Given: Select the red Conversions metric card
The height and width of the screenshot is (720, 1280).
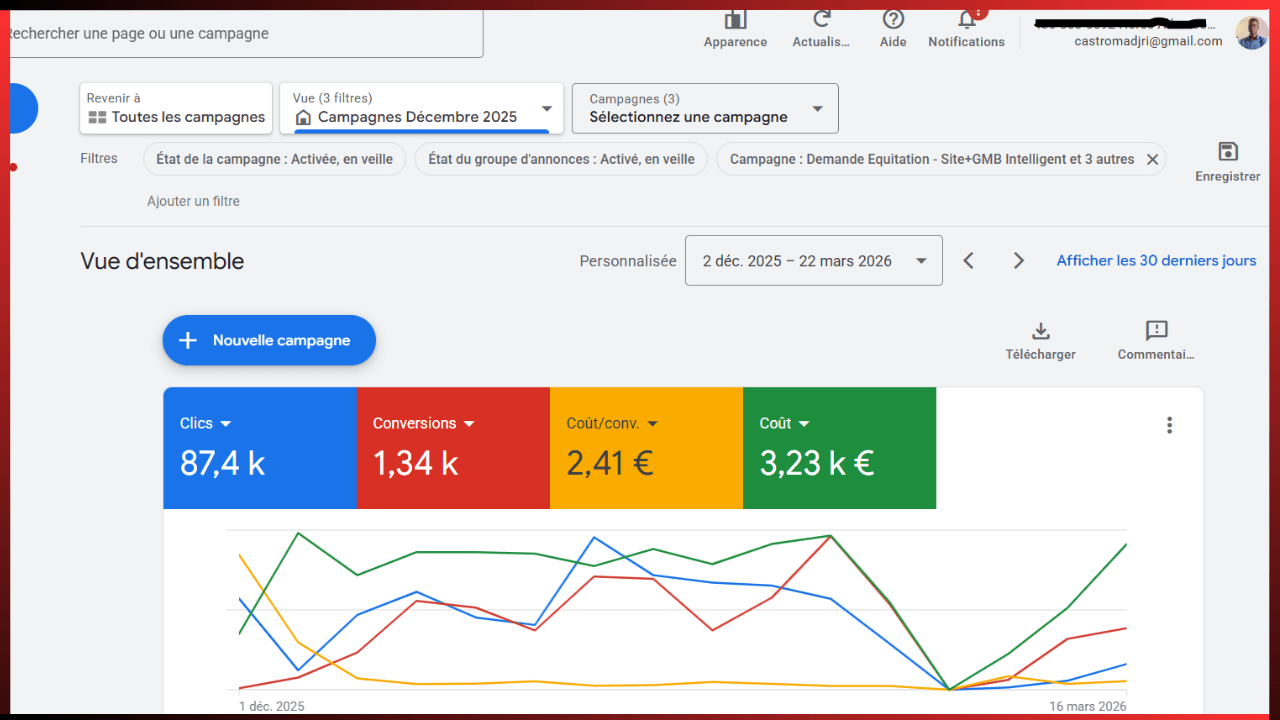Looking at the screenshot, I should coord(453,448).
